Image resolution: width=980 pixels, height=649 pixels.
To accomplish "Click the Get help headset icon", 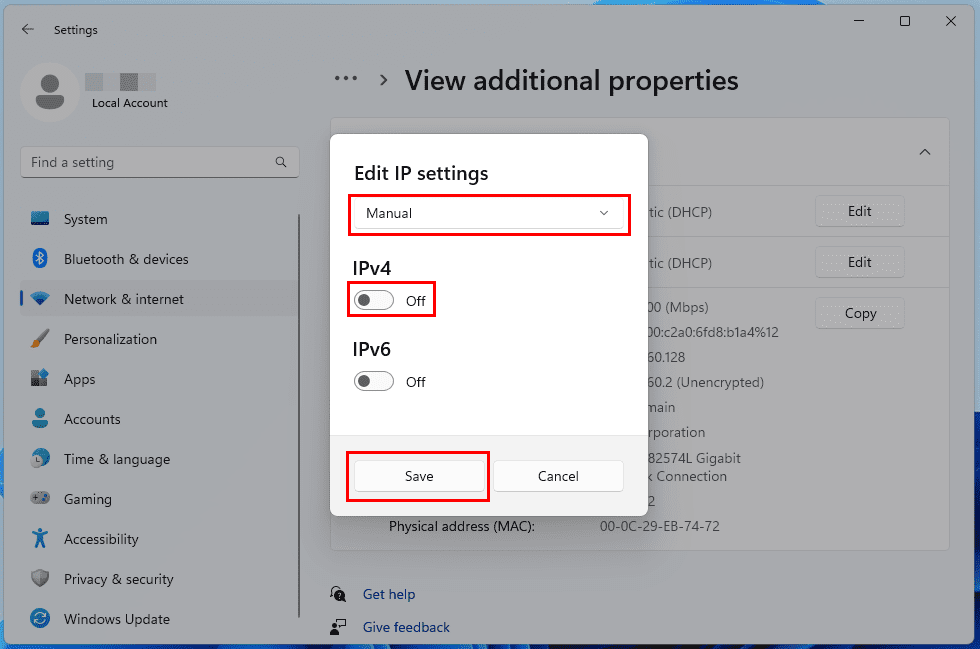I will (338, 594).
